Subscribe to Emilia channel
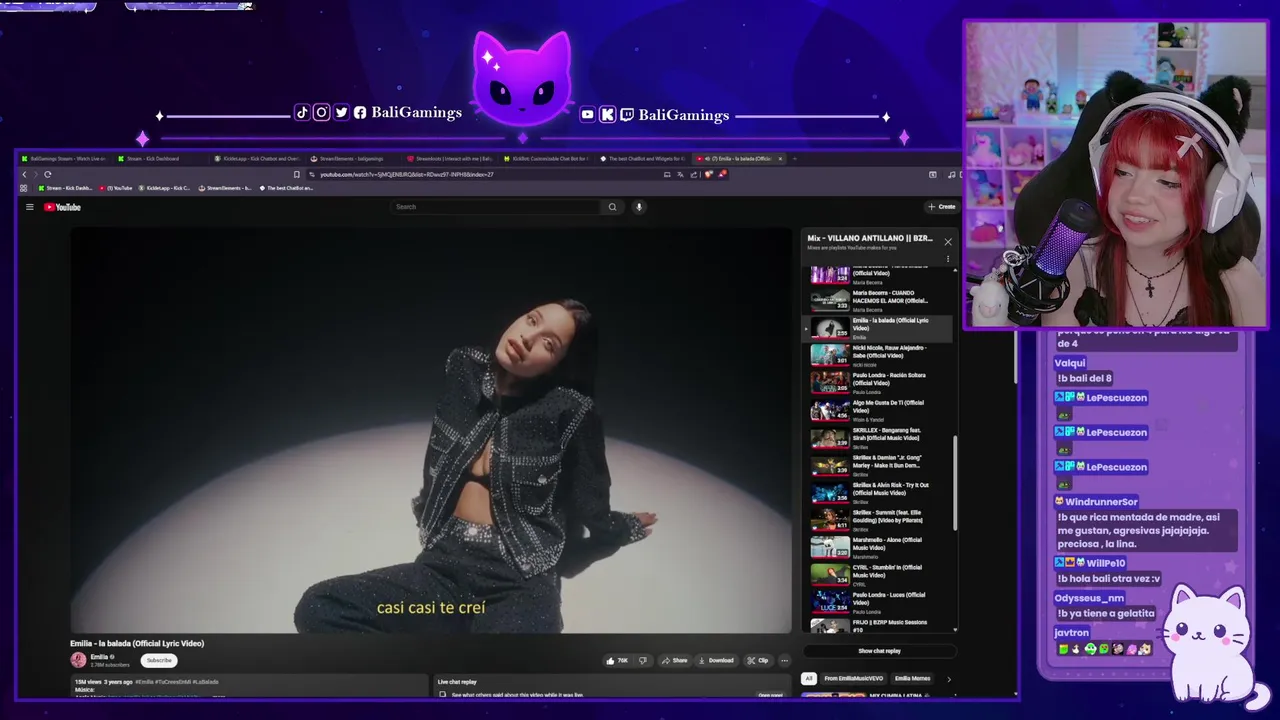Screen dimensions: 1280x720 159,660
